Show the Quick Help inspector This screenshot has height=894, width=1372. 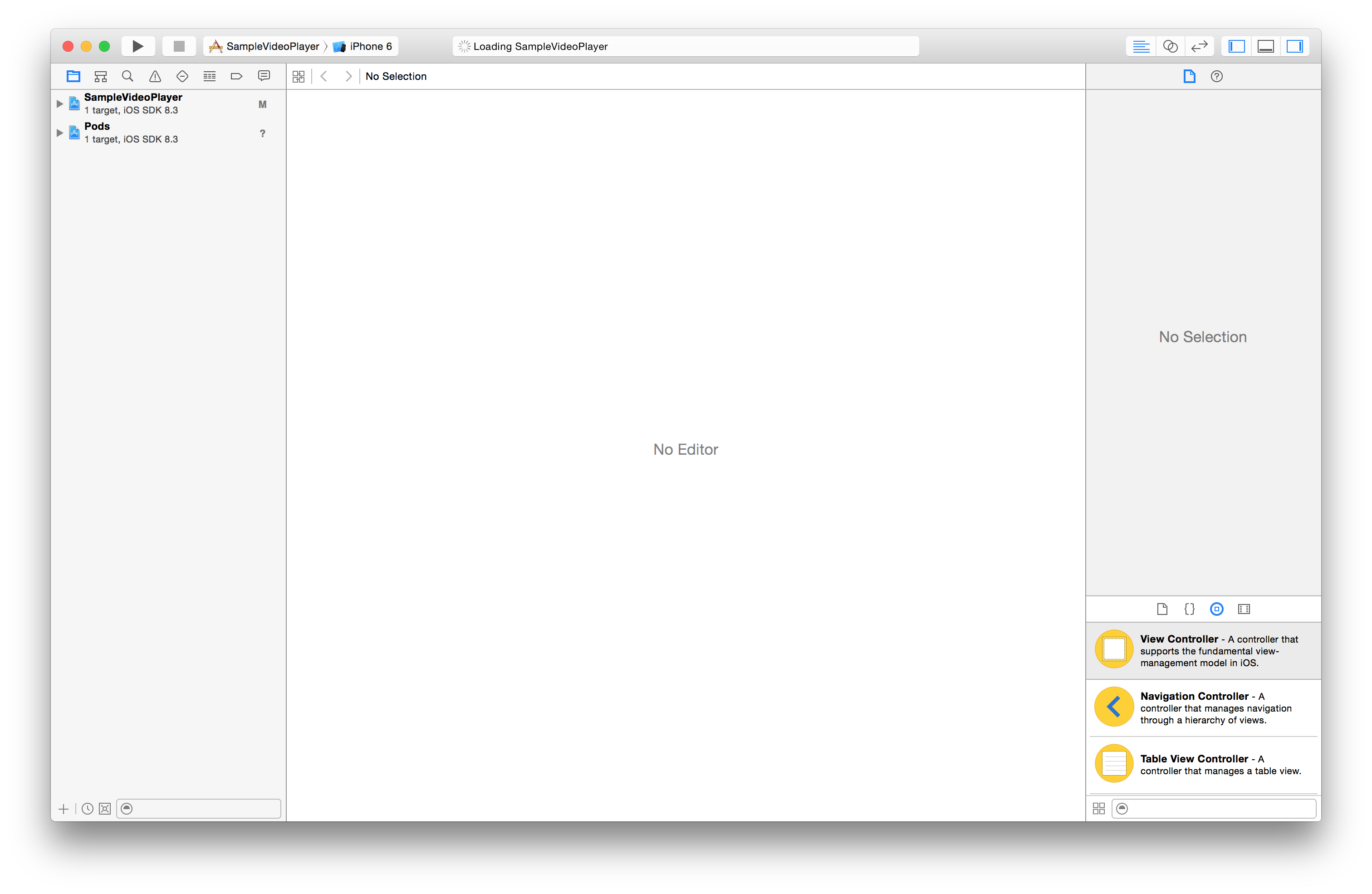click(x=1216, y=76)
